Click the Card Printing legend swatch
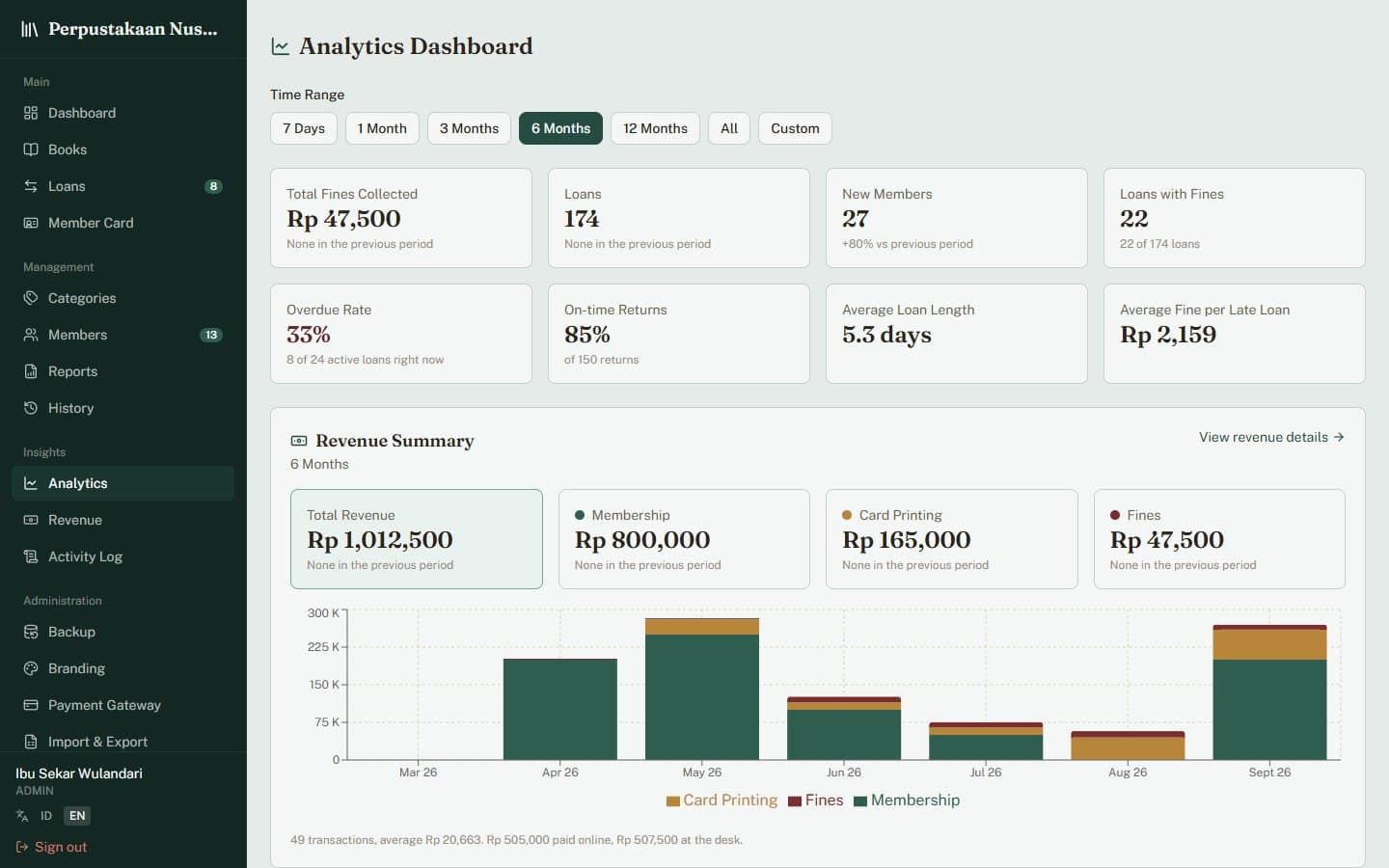 pyautogui.click(x=673, y=800)
